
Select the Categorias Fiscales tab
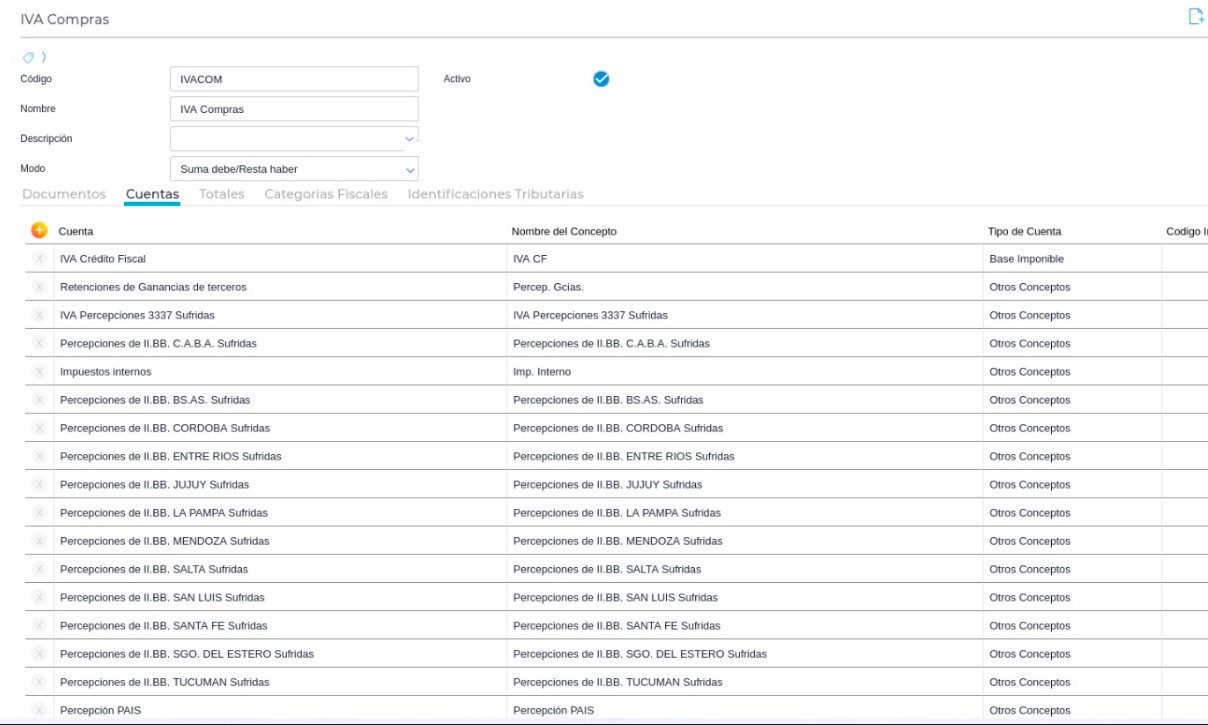(x=325, y=194)
